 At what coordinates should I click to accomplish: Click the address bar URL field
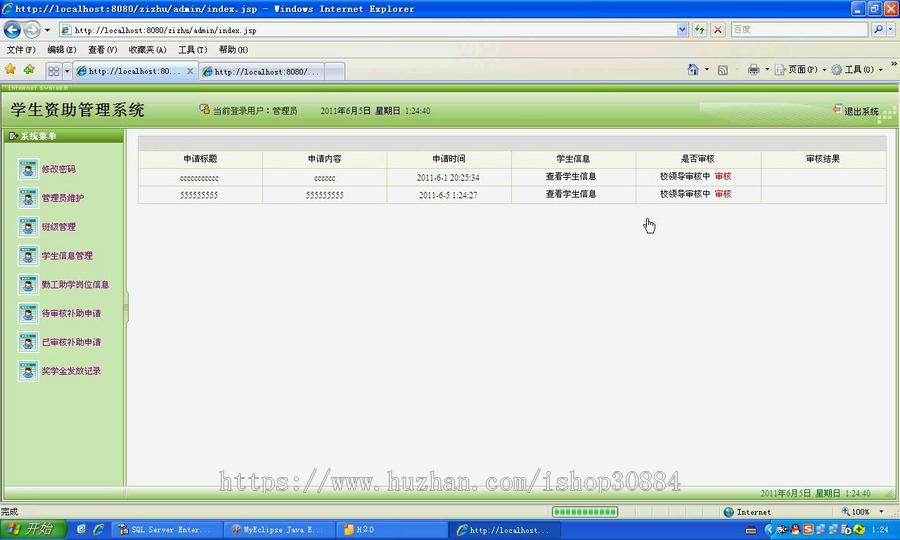(x=367, y=30)
